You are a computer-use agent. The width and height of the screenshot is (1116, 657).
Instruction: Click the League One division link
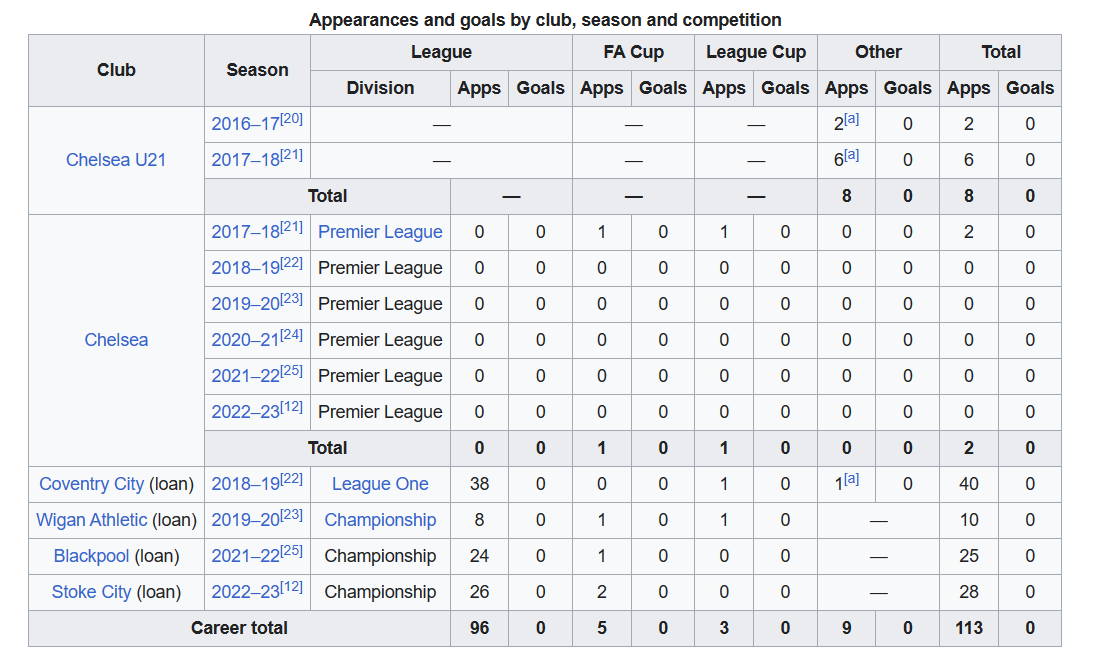click(380, 484)
